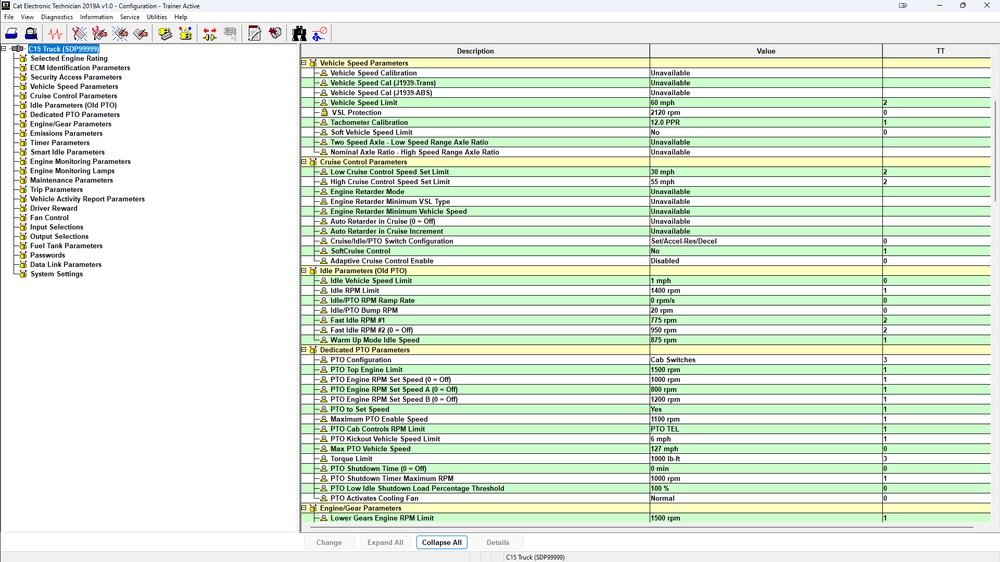Viewport: 1000px width, 562px height.
Task: Click 'C15 Truck (SDP99999)' in the status bar
Action: [x=535, y=557]
